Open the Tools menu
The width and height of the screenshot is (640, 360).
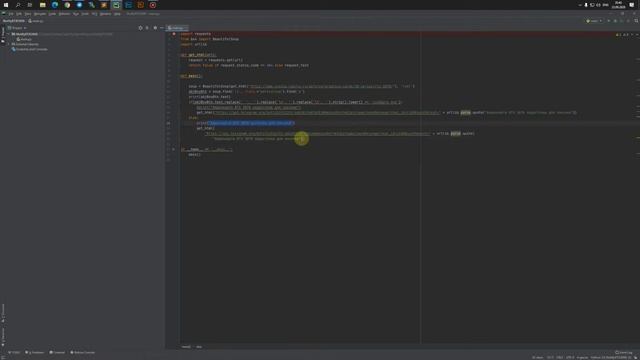85,14
